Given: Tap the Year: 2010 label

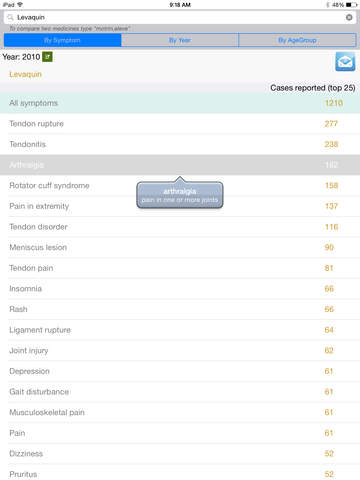Looking at the screenshot, I should pyautogui.click(x=21, y=57).
